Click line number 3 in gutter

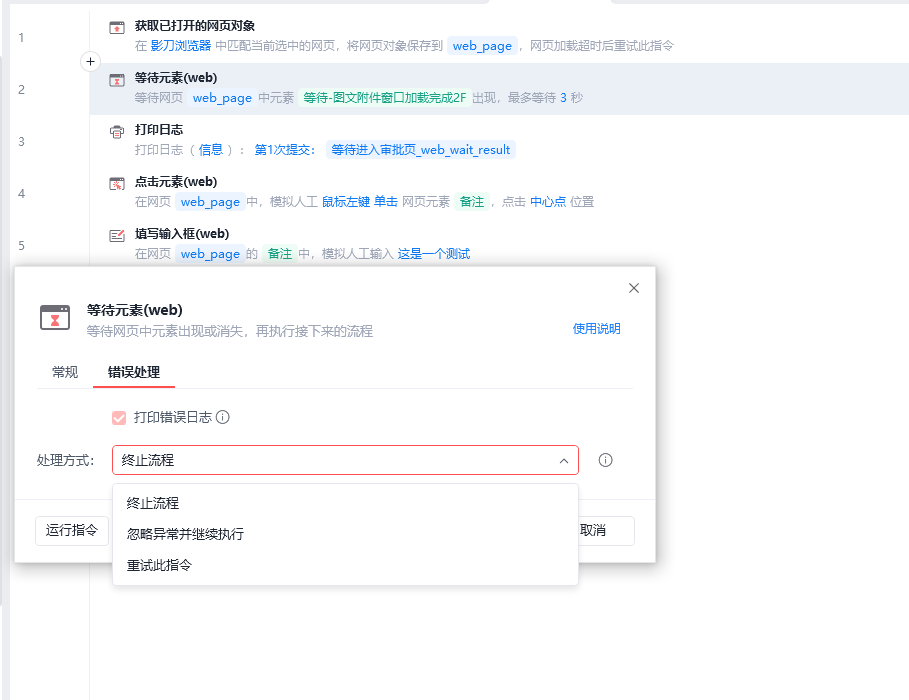point(21,142)
